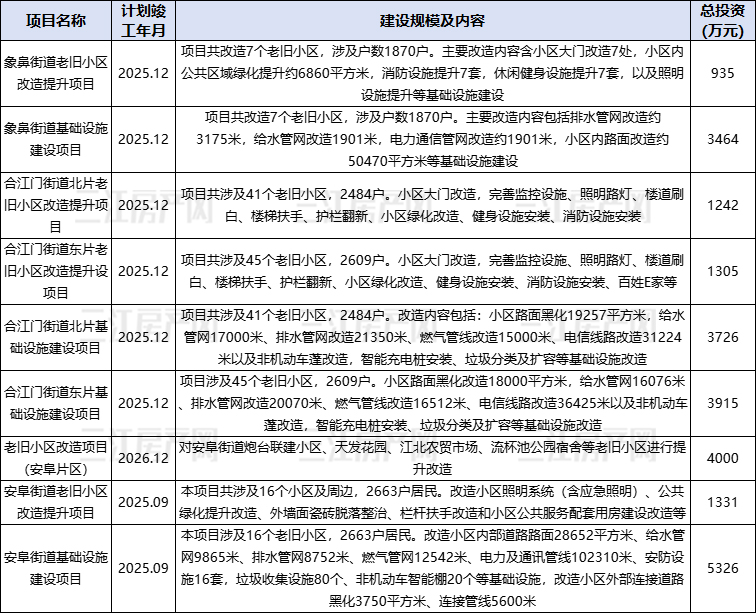Screen dimensions: 756x613
Task: Click description mentioning 炮台联建小区、天发花园
Action: (x=432, y=458)
